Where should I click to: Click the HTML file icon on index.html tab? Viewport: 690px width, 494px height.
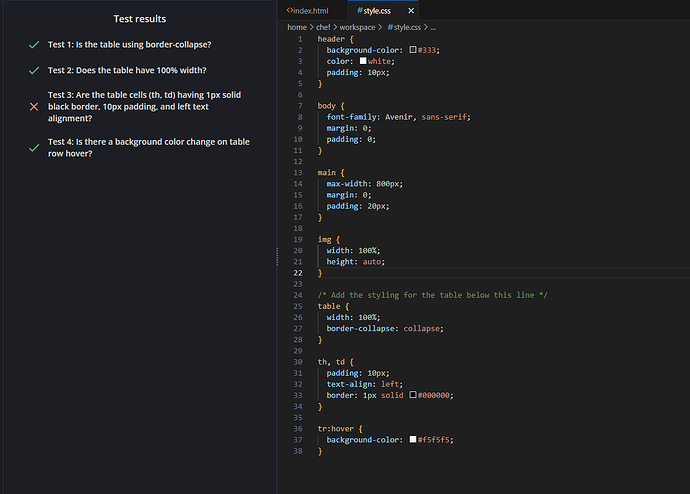[x=290, y=10]
